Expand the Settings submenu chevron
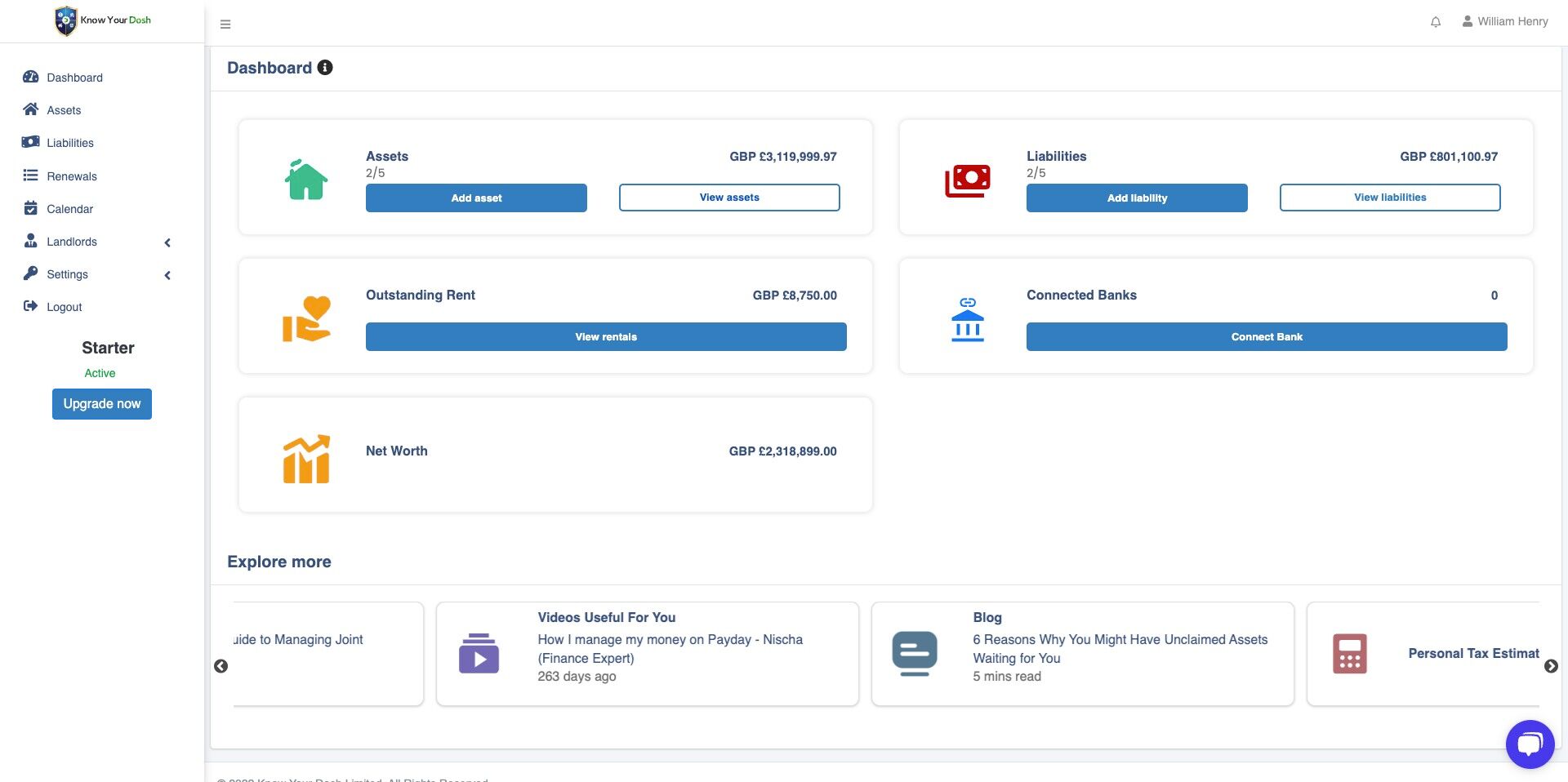This screenshot has width=1568, height=782. click(167, 275)
